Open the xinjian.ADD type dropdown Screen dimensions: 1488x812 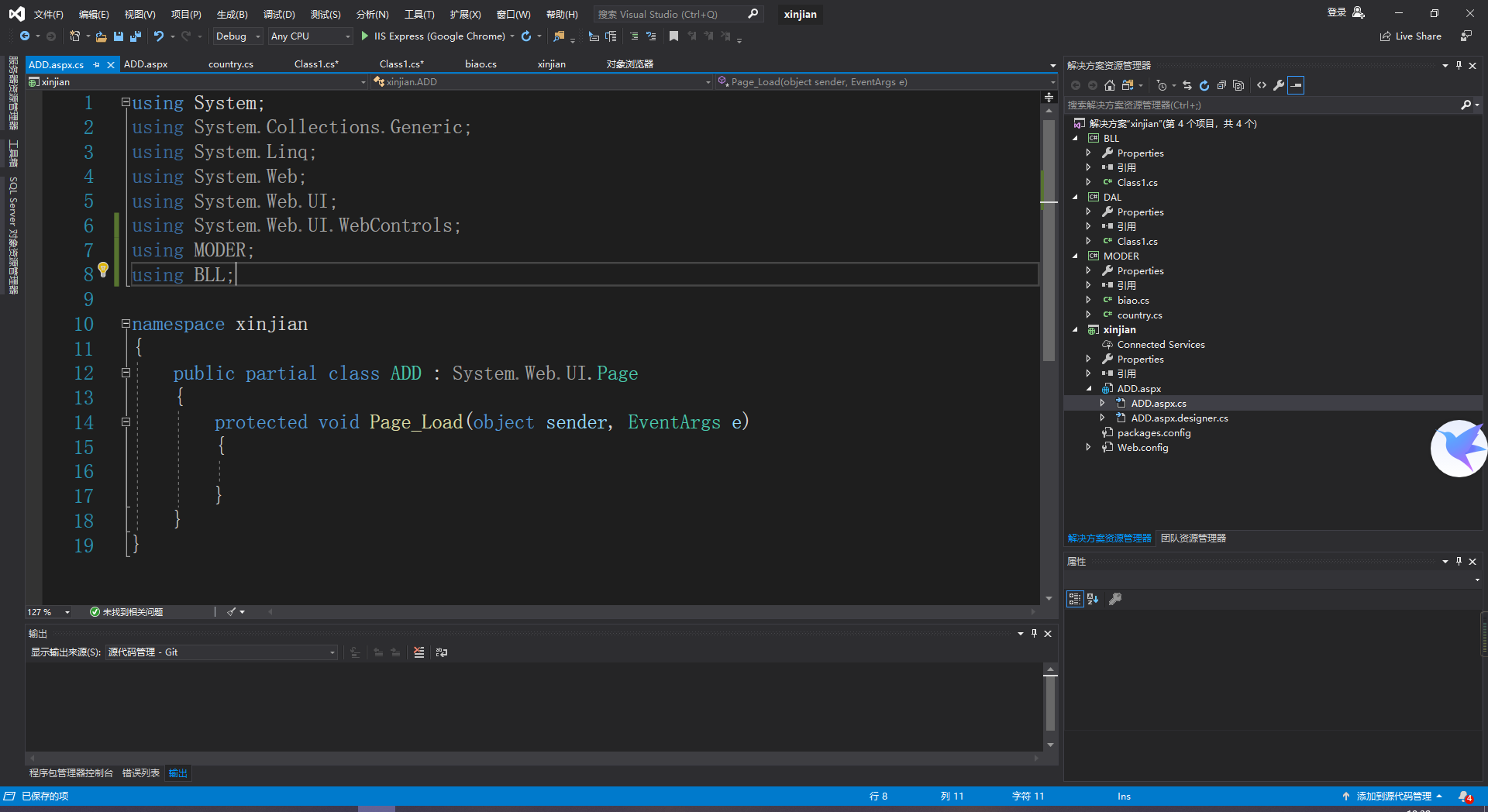tap(542, 82)
